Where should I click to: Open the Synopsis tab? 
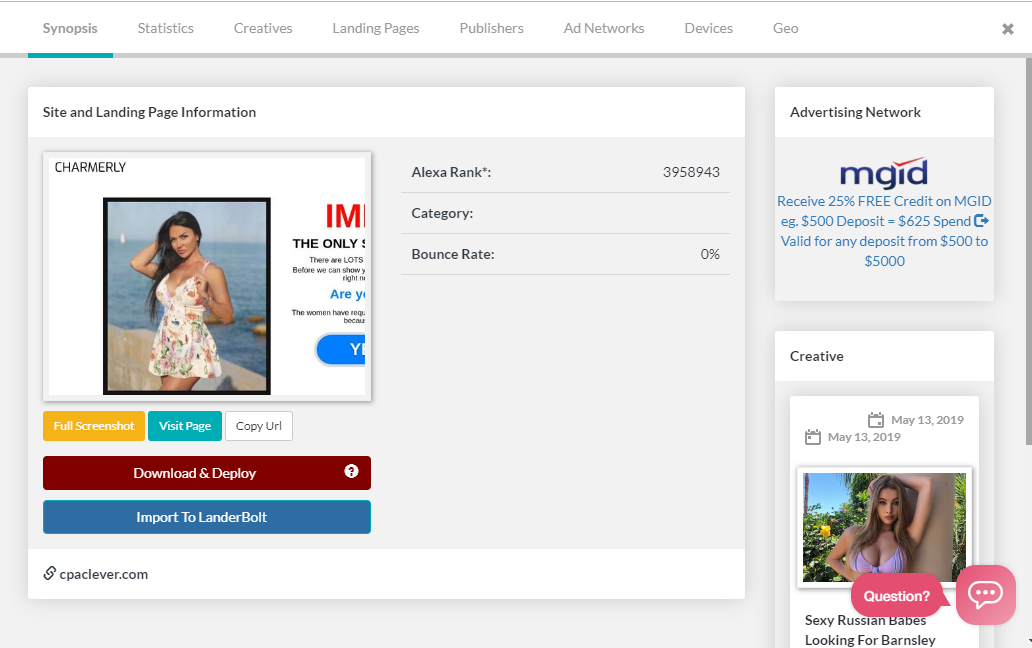coord(70,28)
